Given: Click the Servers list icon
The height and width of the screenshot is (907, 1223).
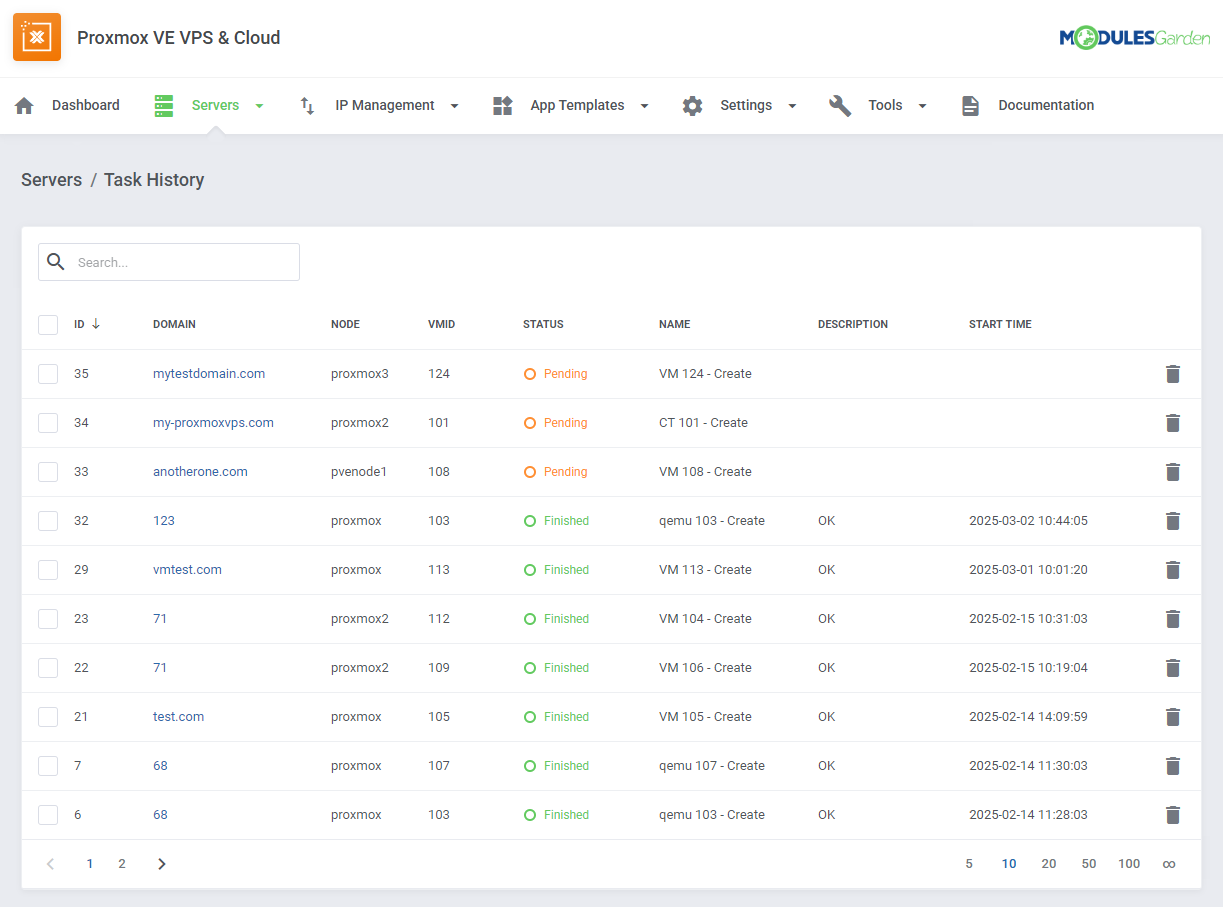Looking at the screenshot, I should click(x=164, y=105).
